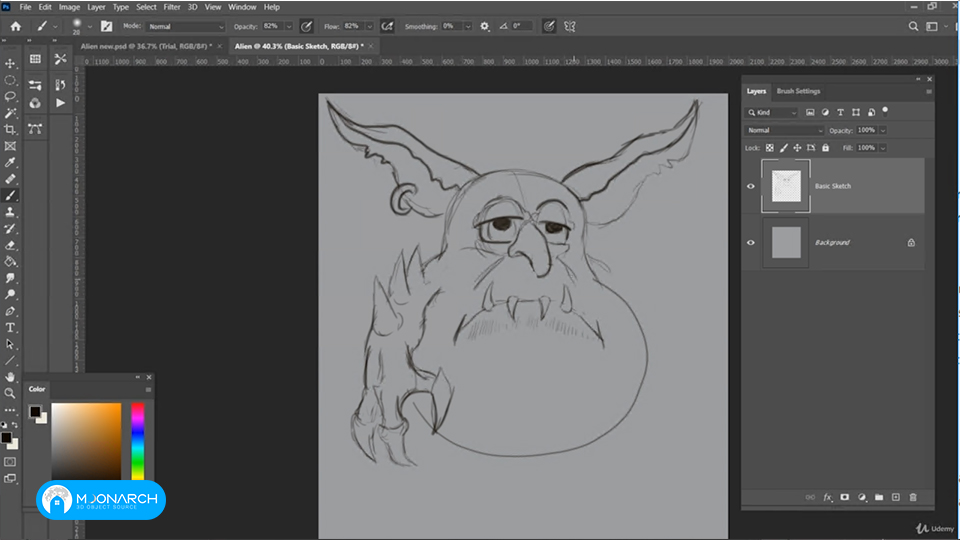960x540 pixels.
Task: Click the Search icon at top right
Action: pos(913,26)
